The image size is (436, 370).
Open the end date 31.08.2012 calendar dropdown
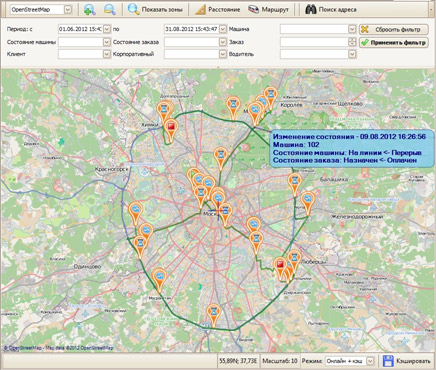point(223,29)
